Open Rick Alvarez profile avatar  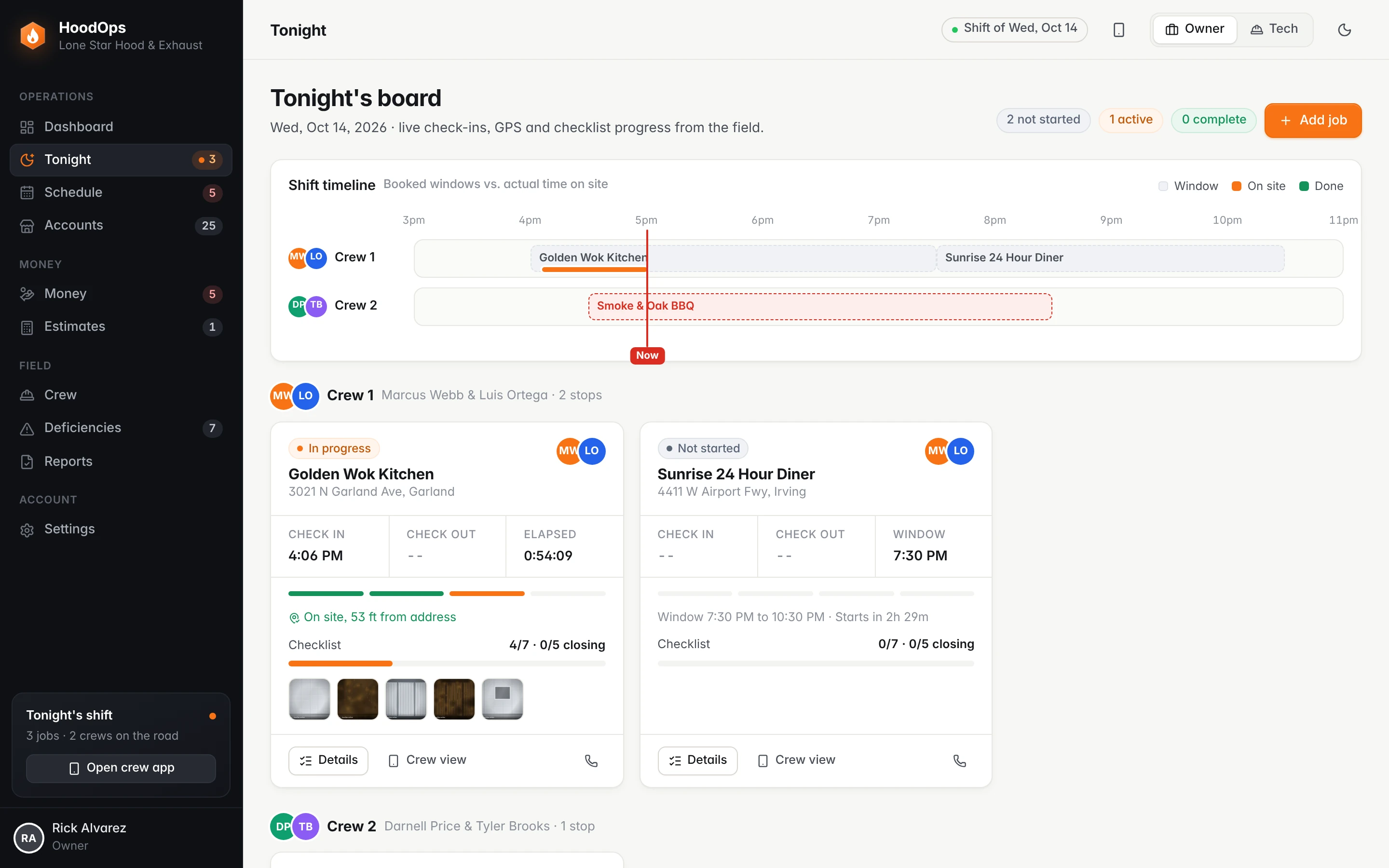[29, 838]
